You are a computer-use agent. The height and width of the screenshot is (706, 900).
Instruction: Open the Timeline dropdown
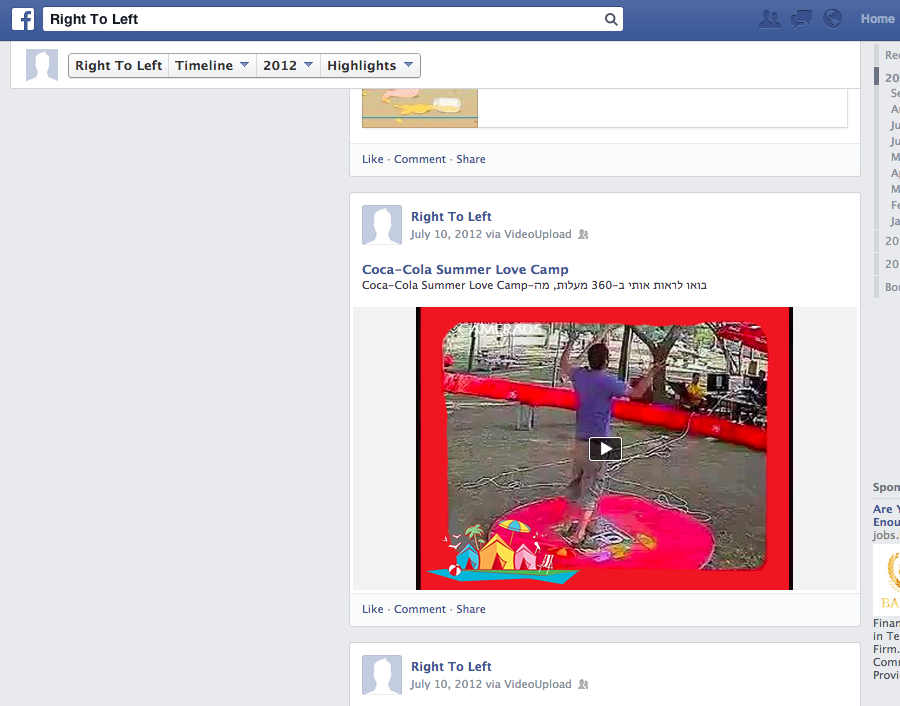(212, 65)
